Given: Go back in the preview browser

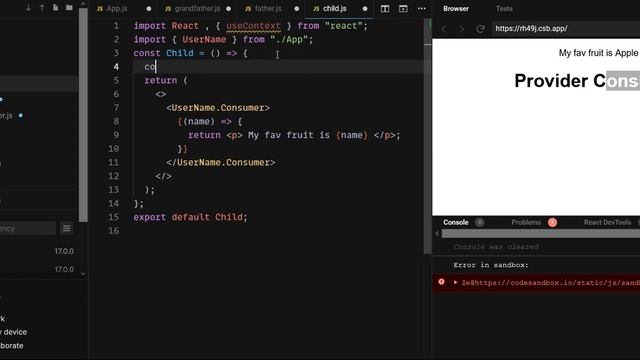Looking at the screenshot, I should tap(444, 29).
